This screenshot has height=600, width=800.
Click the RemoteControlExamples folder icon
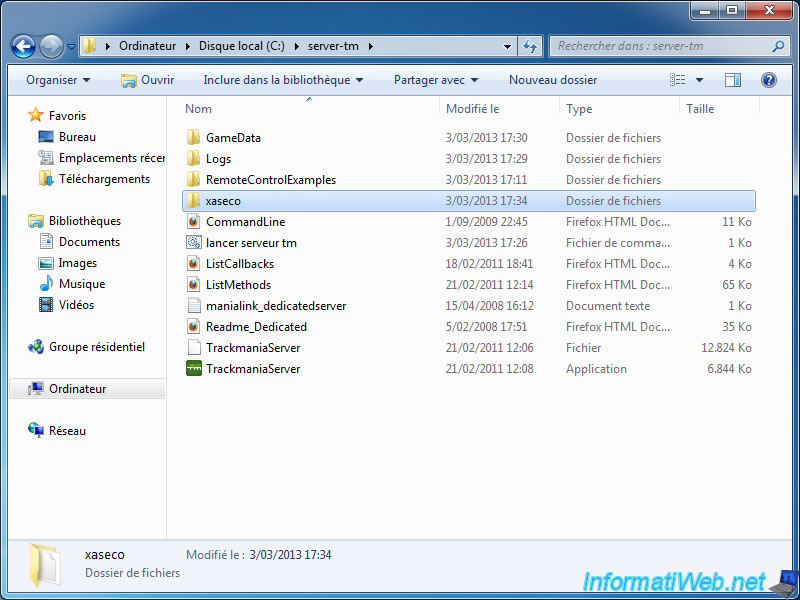193,179
